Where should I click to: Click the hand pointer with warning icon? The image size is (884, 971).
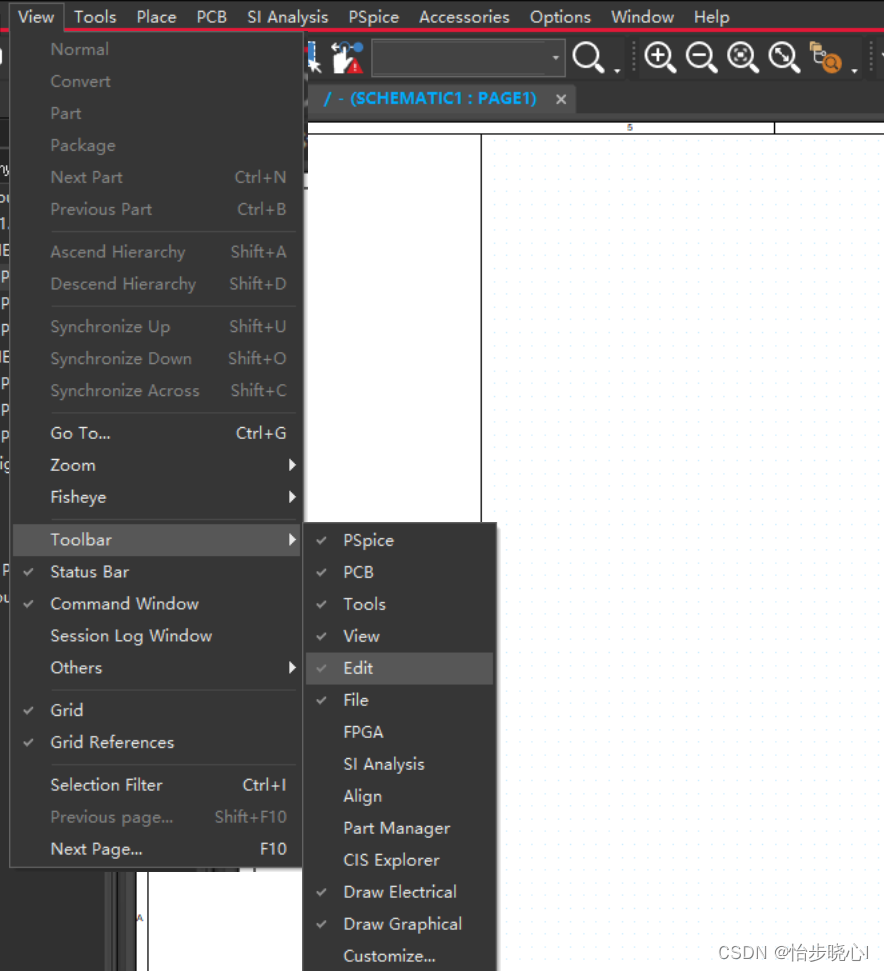(x=347, y=58)
